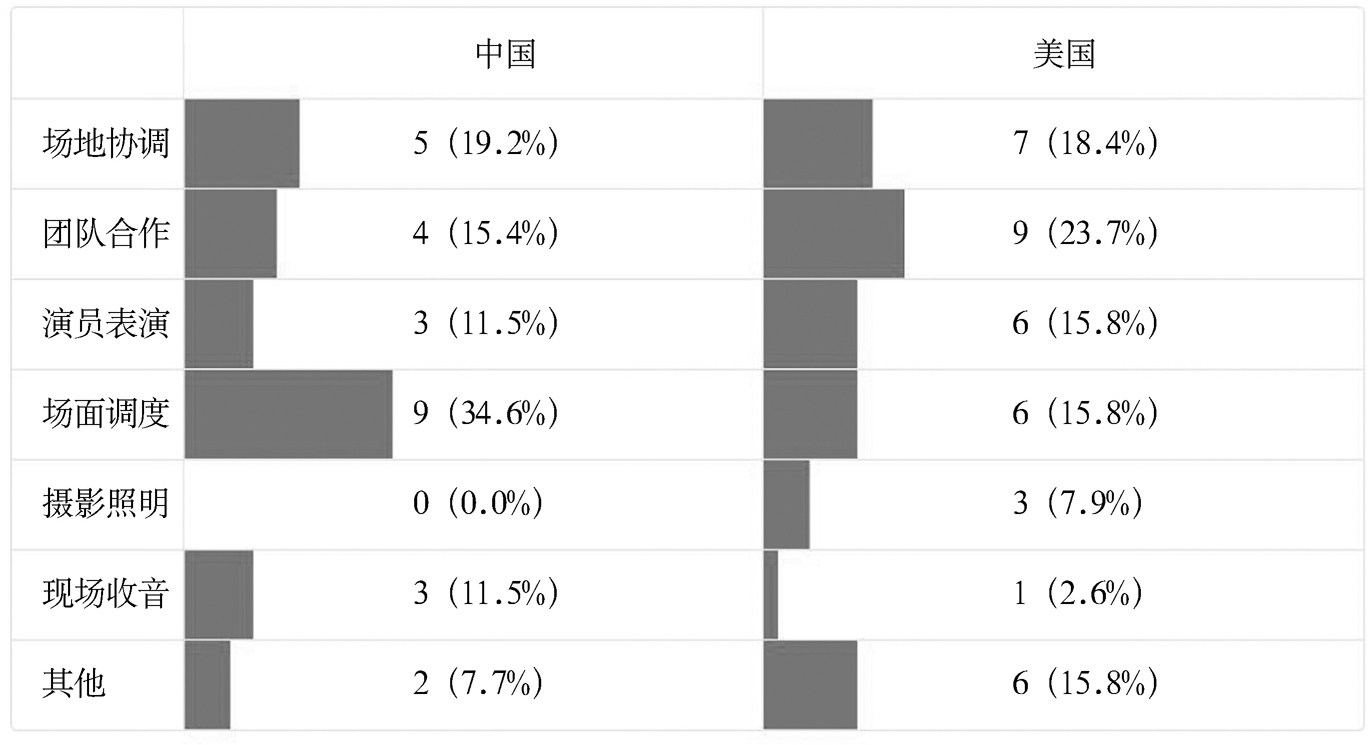Viewport: 1368px width, 745px height.
Task: Click the 美国 column header
Action: click(1063, 54)
